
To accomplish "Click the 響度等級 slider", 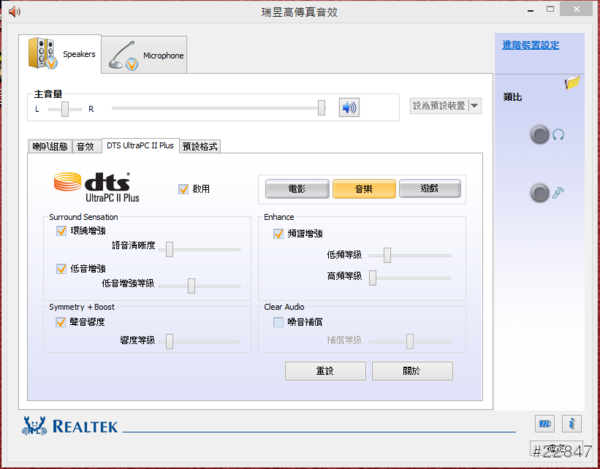I will [x=199, y=342].
